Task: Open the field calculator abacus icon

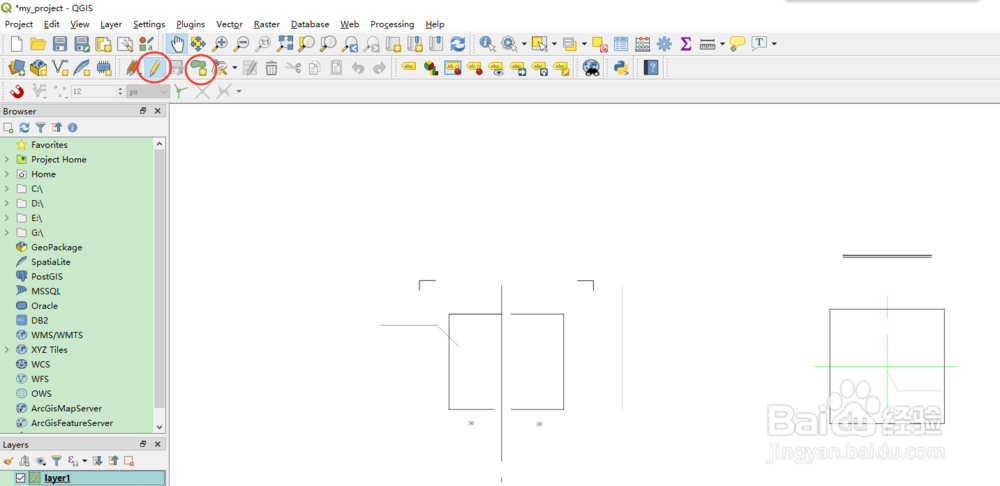Action: pos(643,43)
